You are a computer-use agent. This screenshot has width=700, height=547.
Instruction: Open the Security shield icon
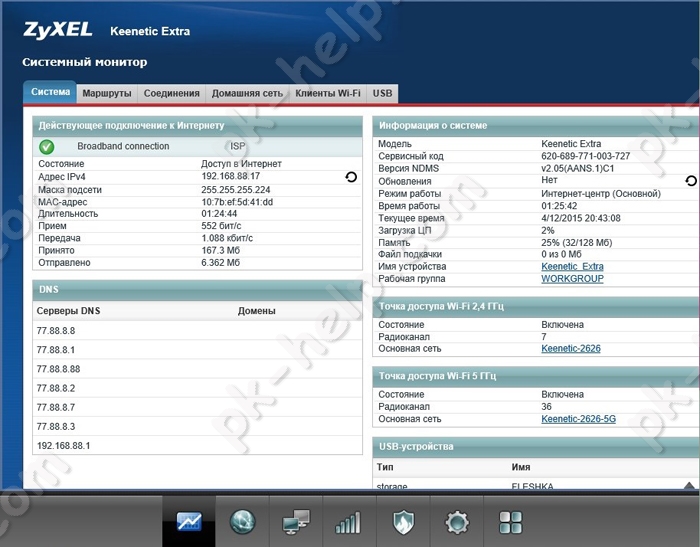click(x=403, y=521)
